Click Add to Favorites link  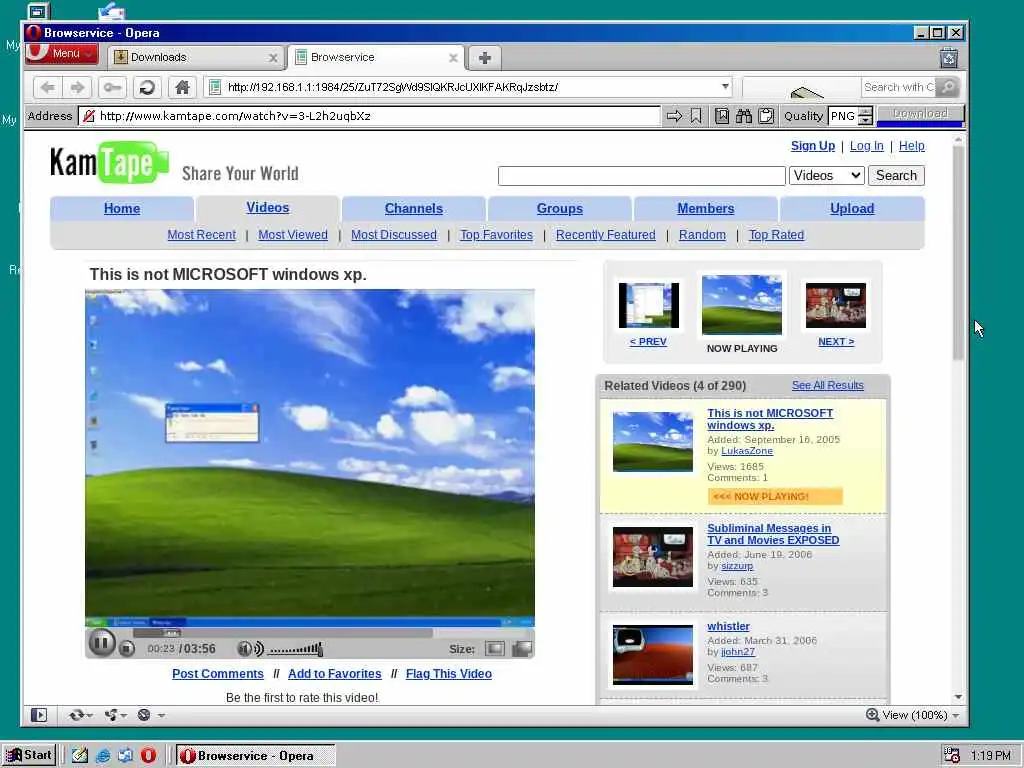pyautogui.click(x=334, y=673)
